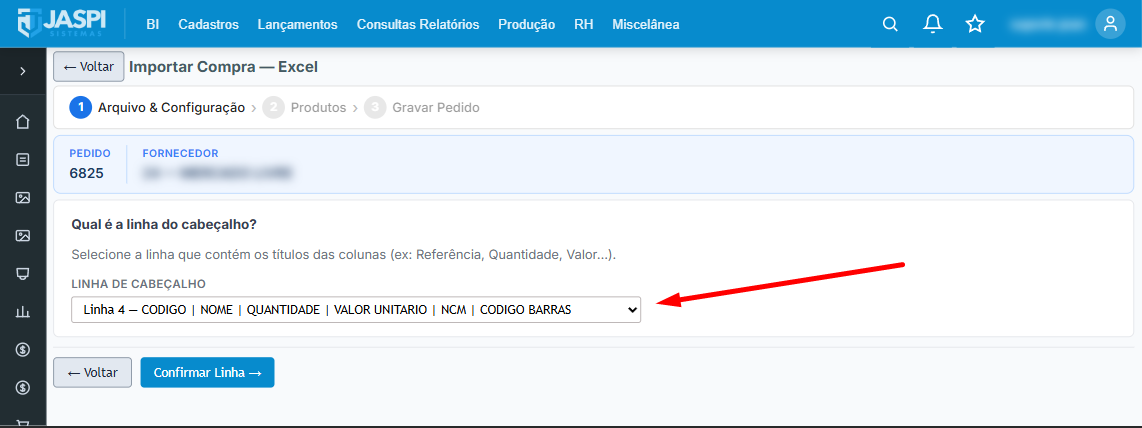Click the monitor screen sidebar icon
This screenshot has height=428, width=1142.
click(x=23, y=274)
